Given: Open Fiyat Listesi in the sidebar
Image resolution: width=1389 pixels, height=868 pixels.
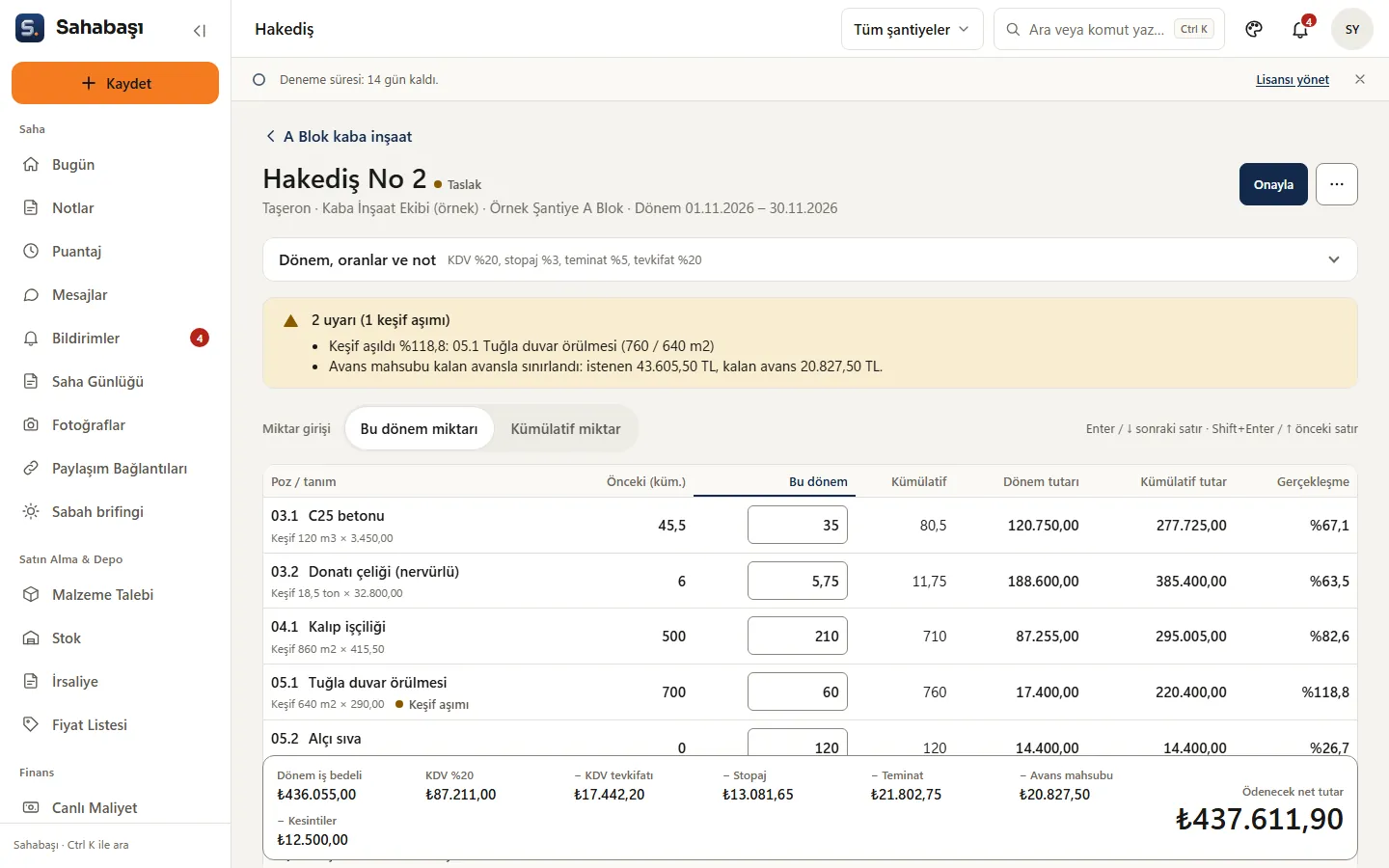Looking at the screenshot, I should point(116,724).
